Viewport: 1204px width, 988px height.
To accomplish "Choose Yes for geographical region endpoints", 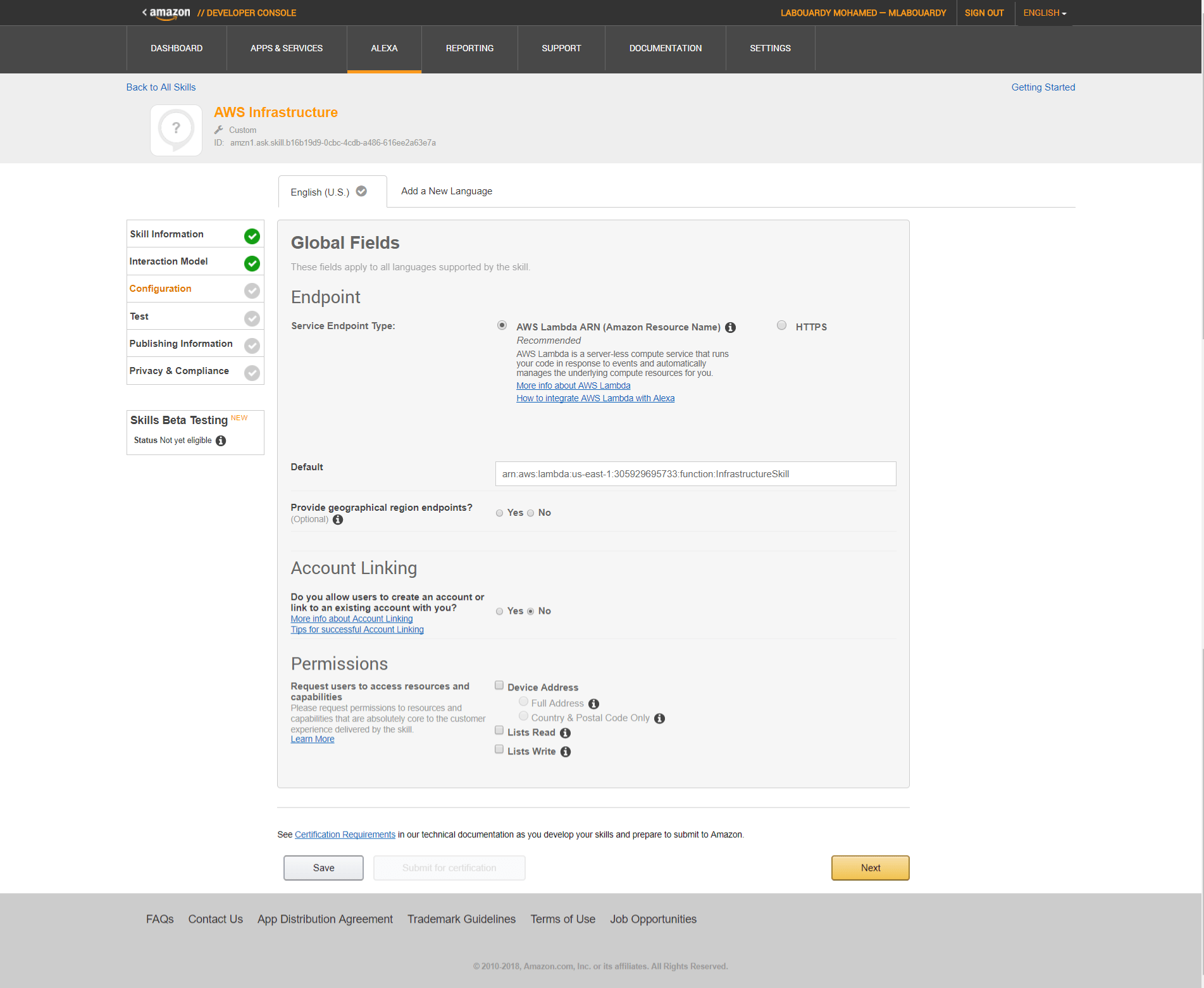I will click(x=499, y=513).
